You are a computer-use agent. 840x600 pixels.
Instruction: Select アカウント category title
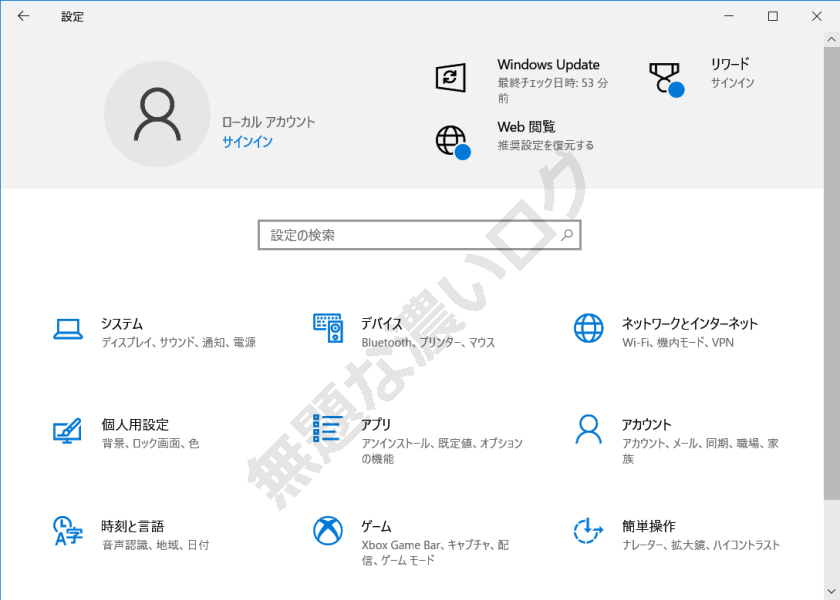pyautogui.click(x=646, y=425)
